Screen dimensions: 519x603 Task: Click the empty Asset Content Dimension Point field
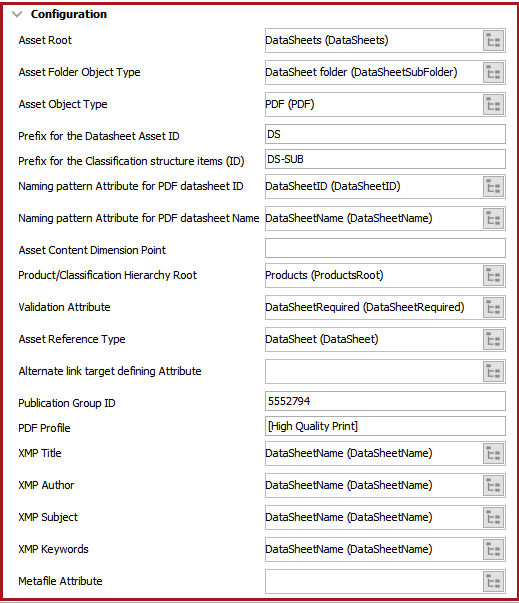385,248
